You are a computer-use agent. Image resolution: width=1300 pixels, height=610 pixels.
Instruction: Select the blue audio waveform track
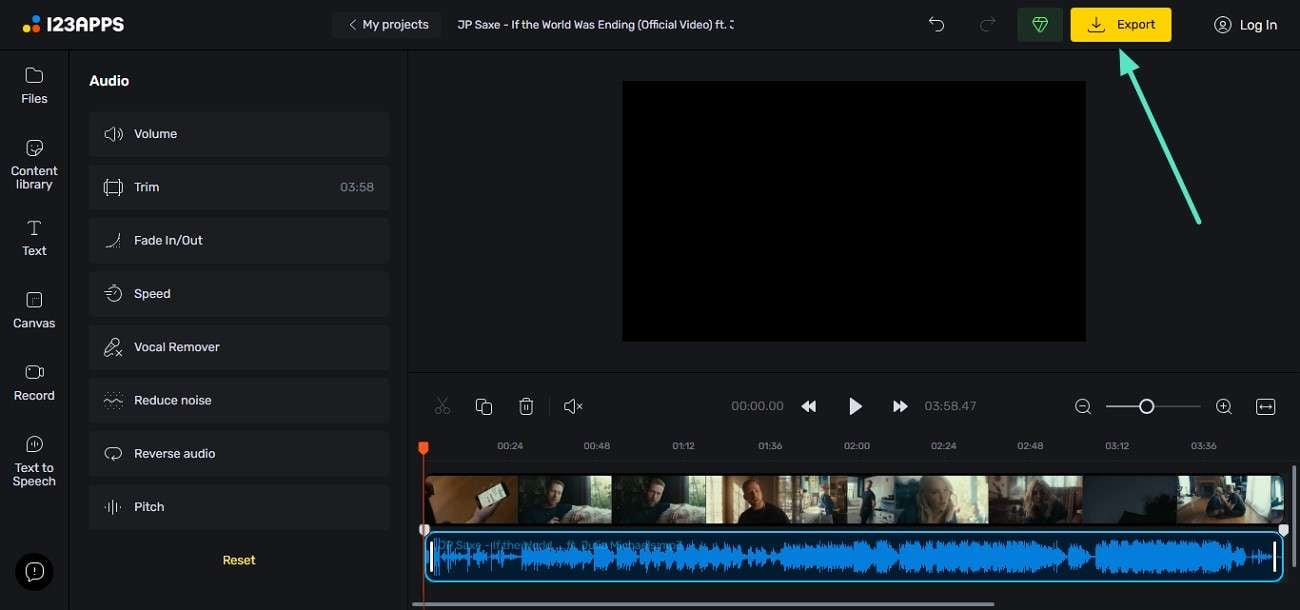854,557
